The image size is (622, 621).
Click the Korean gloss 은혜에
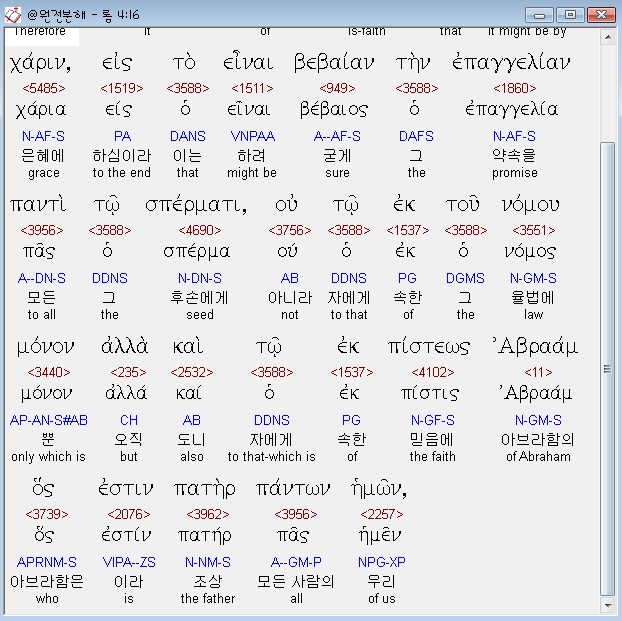(43, 156)
